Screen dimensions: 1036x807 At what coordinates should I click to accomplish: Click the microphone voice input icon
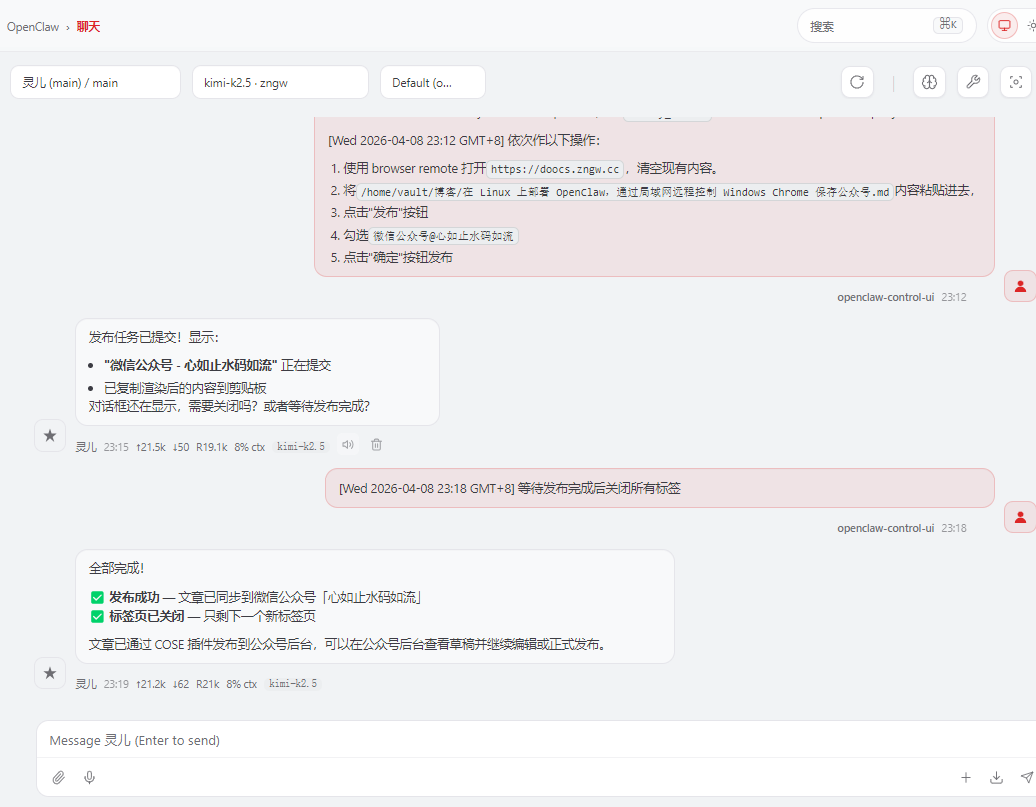(x=90, y=777)
